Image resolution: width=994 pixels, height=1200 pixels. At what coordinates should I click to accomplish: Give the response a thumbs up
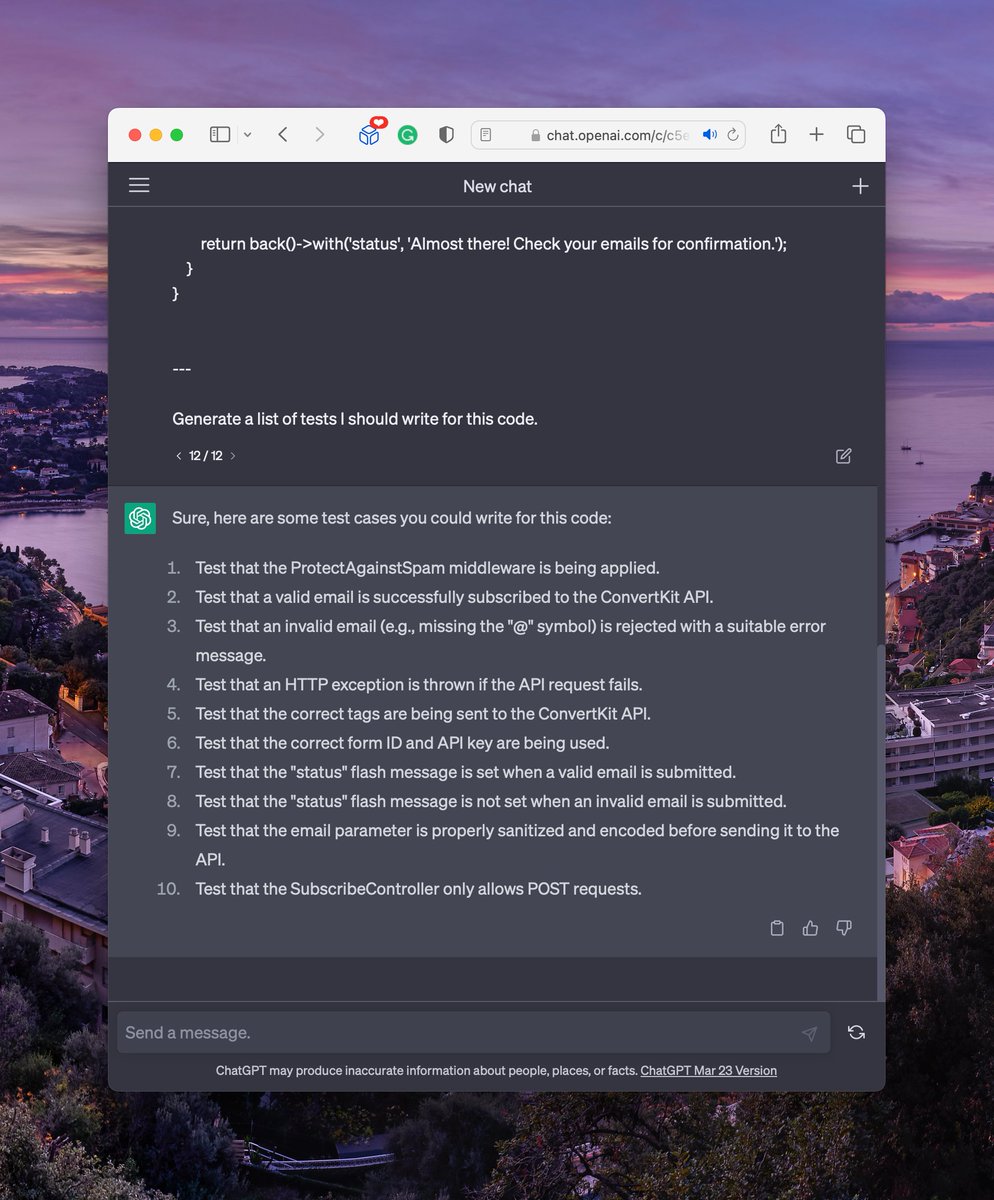(x=810, y=928)
